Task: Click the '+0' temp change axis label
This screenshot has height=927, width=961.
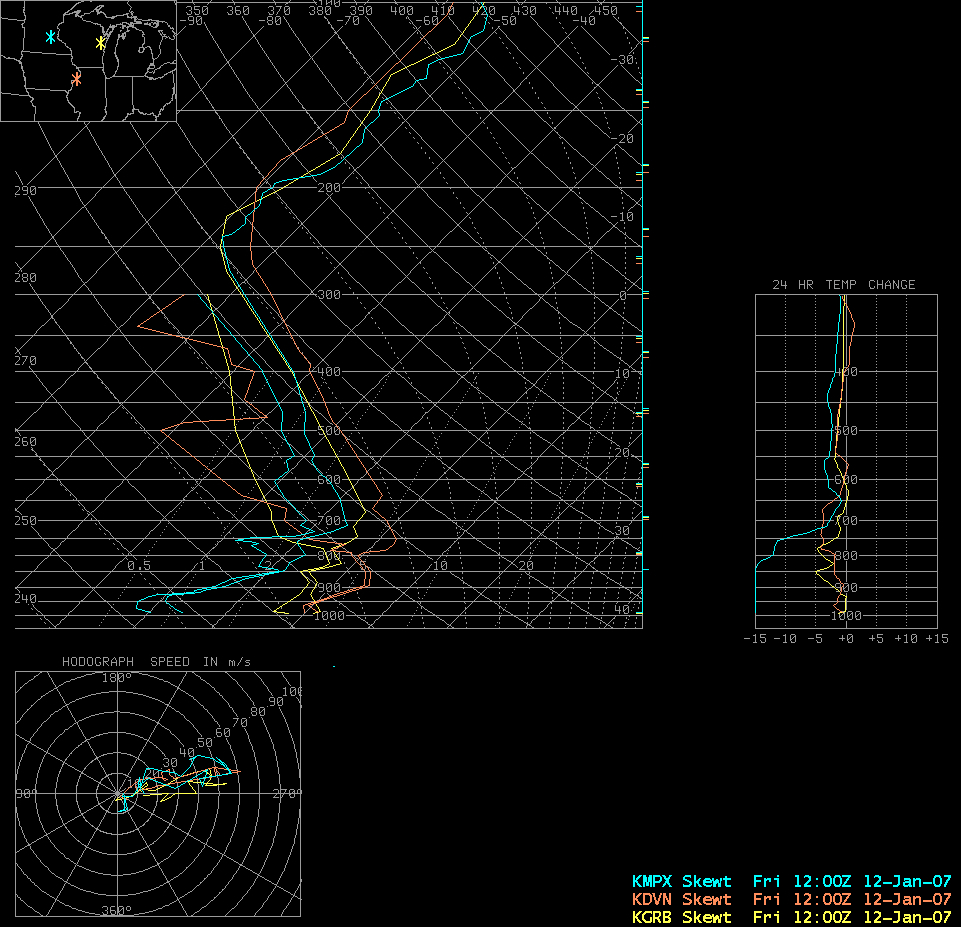Action: point(846,639)
